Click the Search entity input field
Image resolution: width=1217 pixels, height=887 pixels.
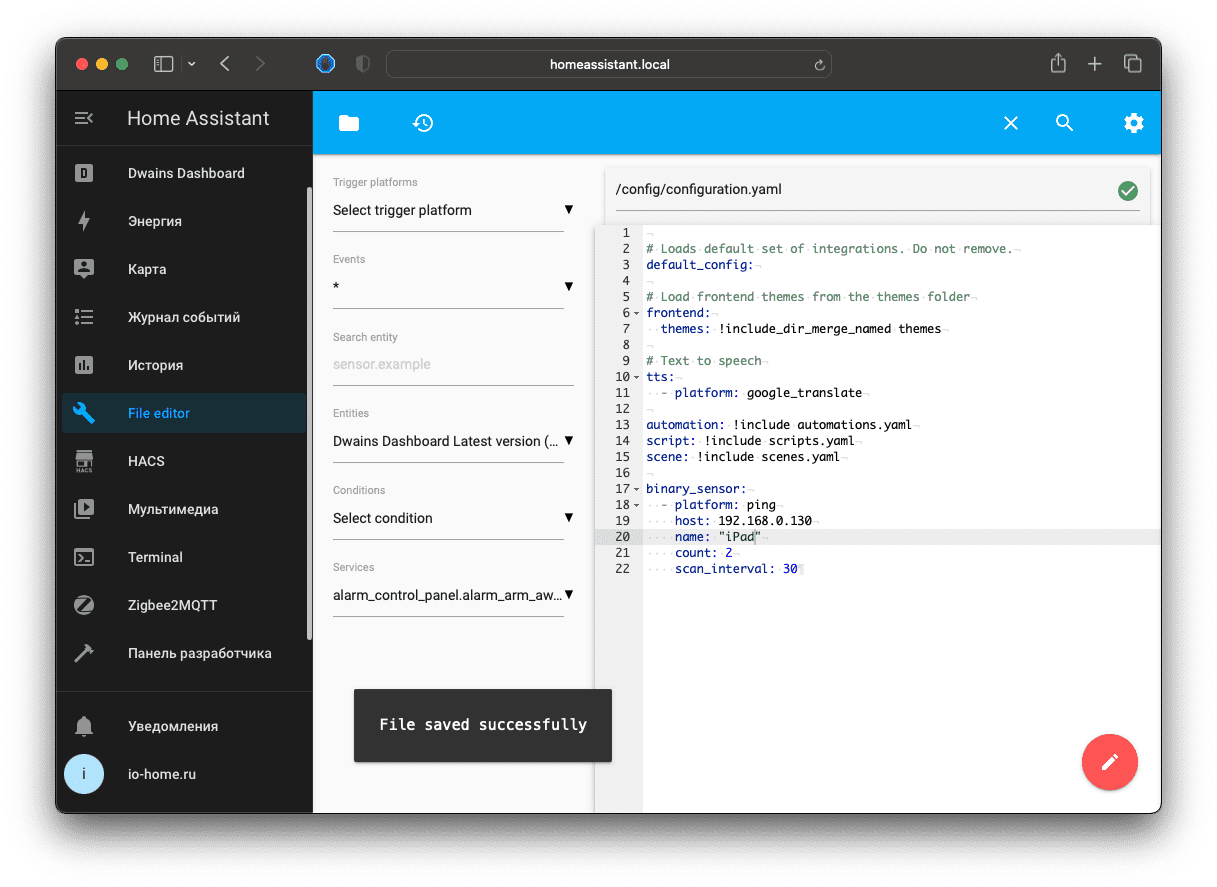(452, 365)
